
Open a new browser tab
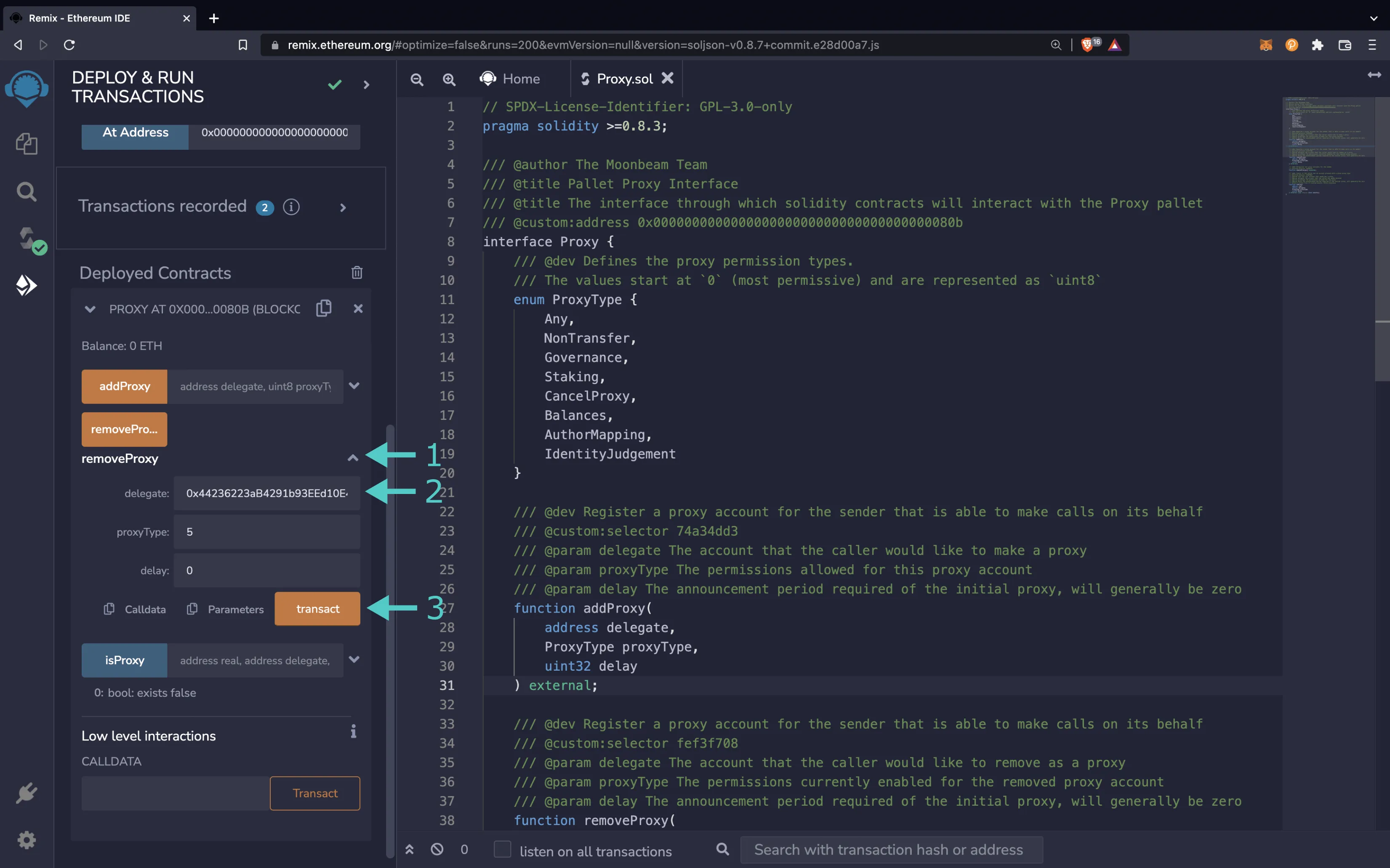coord(214,19)
